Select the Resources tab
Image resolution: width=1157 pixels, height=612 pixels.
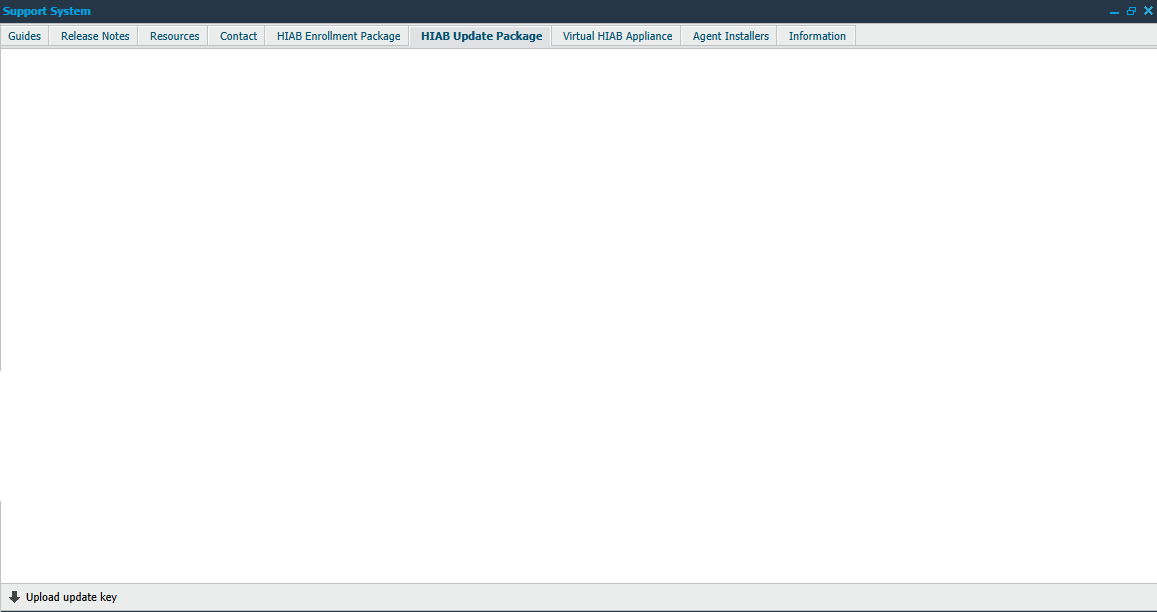click(173, 35)
